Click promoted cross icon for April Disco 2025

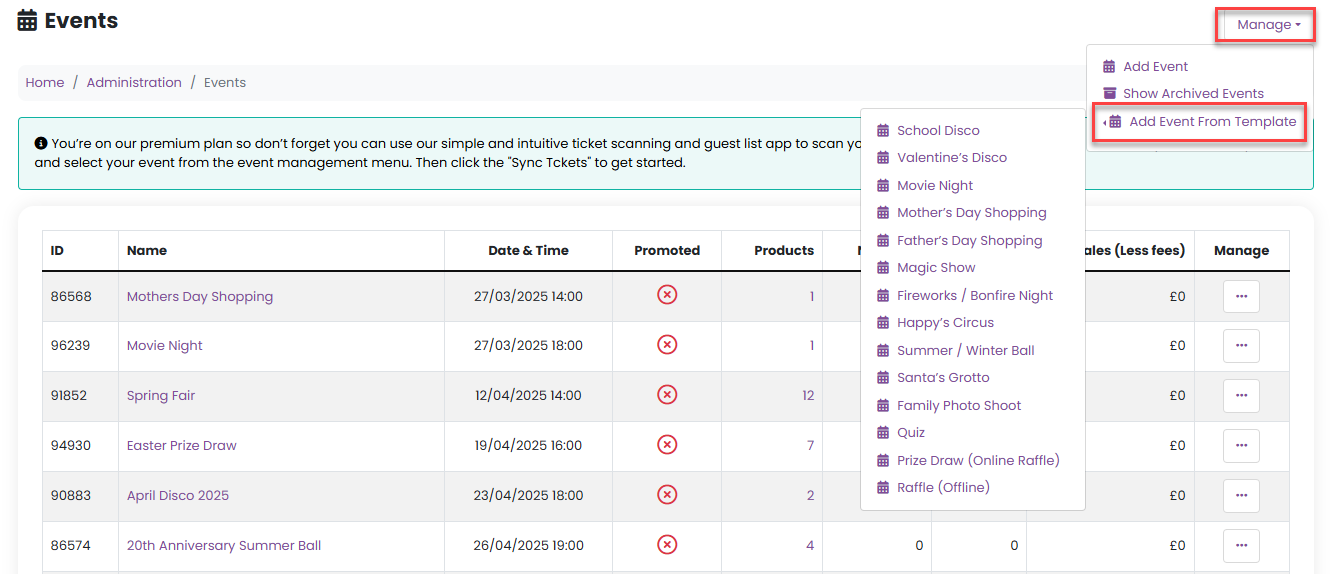tap(667, 495)
